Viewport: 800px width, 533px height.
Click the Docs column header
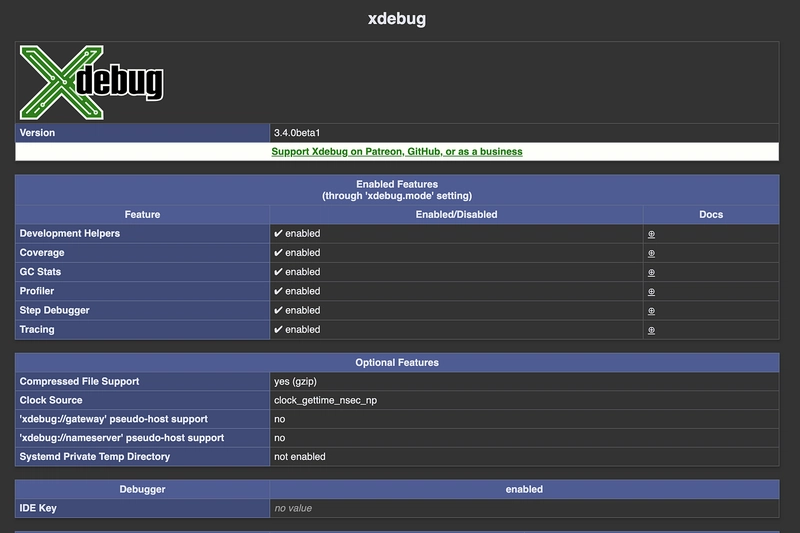[x=711, y=215]
